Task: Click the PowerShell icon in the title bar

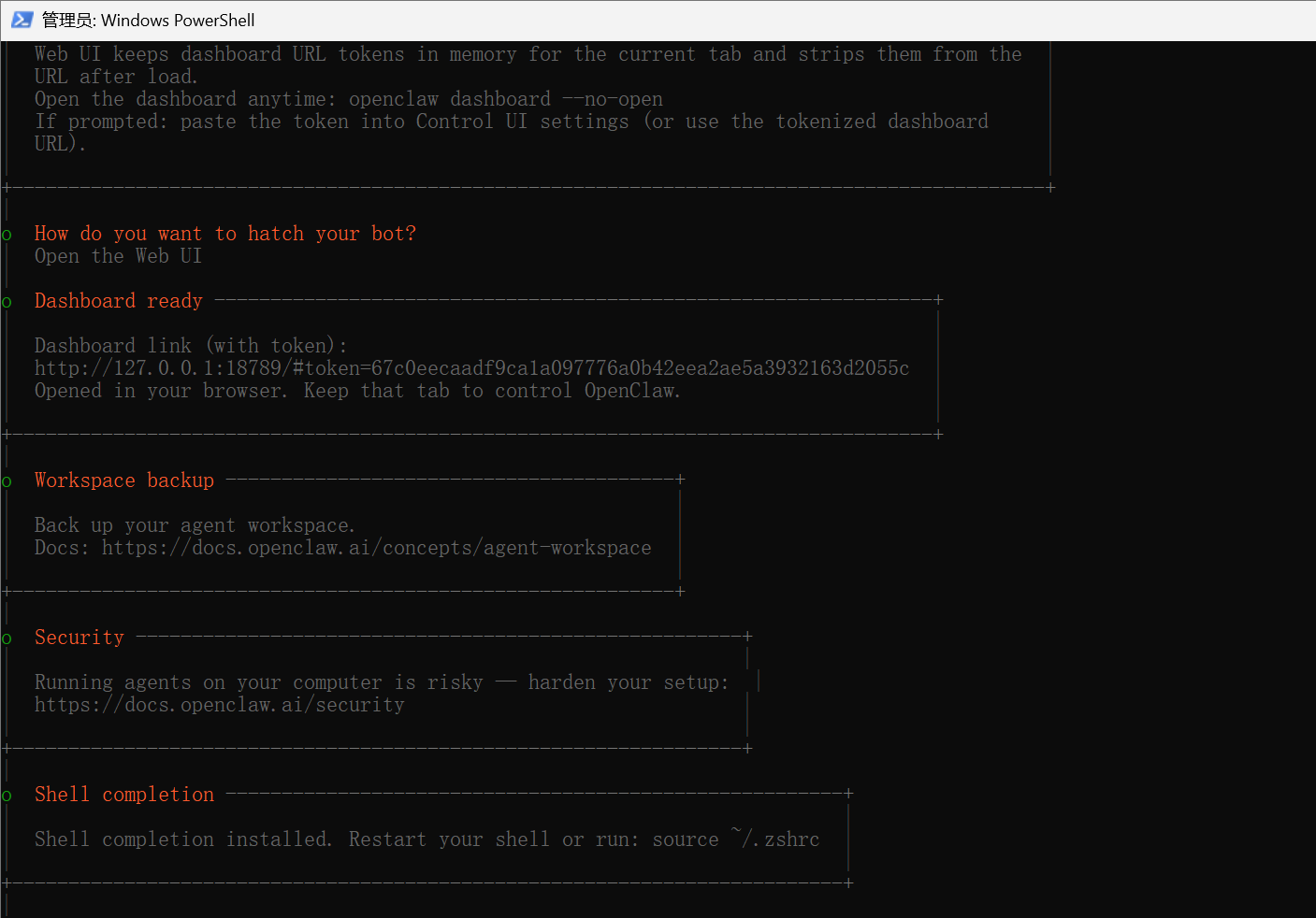Action: tap(22, 20)
